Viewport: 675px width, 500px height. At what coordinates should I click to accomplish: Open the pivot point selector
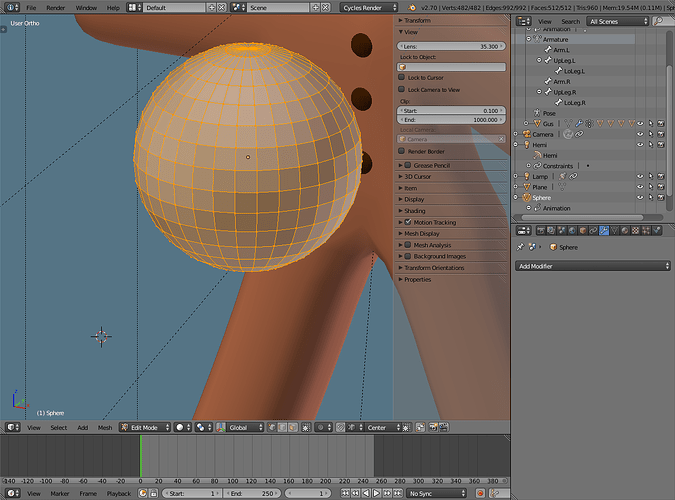pos(203,427)
